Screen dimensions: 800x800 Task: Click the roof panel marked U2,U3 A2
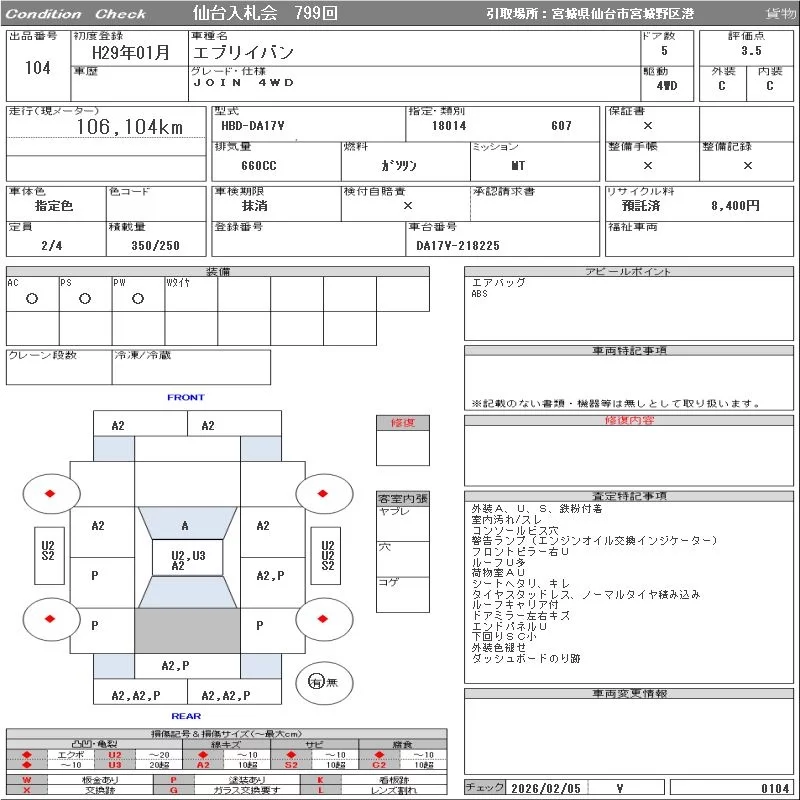tap(187, 560)
